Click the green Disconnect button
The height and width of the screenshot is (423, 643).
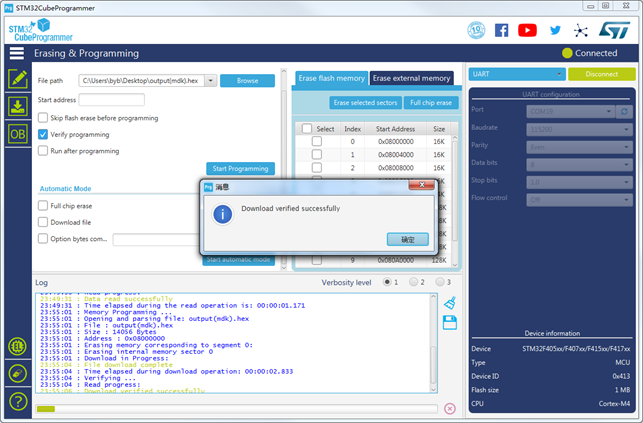[600, 74]
